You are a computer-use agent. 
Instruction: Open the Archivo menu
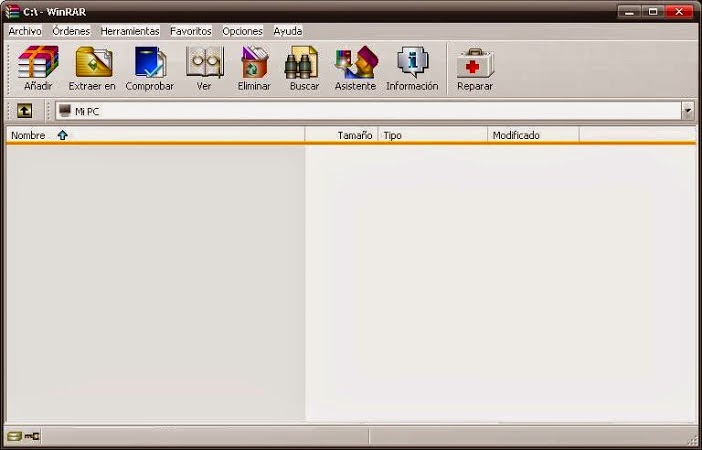click(25, 31)
